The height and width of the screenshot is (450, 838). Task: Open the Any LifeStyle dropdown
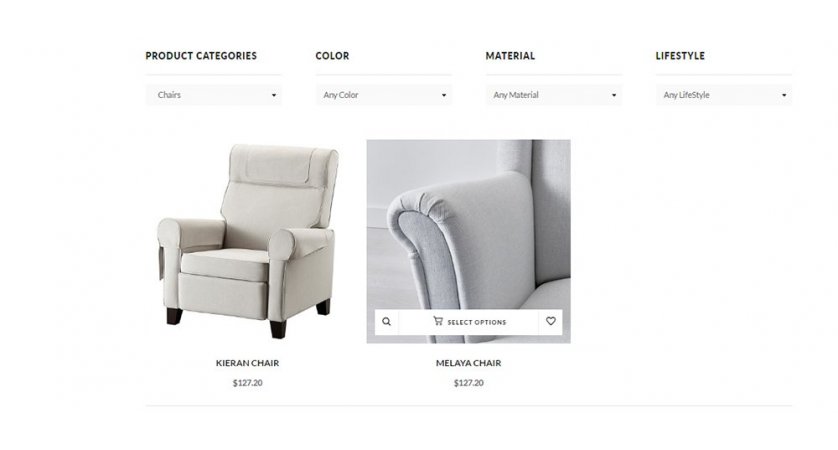[724, 95]
